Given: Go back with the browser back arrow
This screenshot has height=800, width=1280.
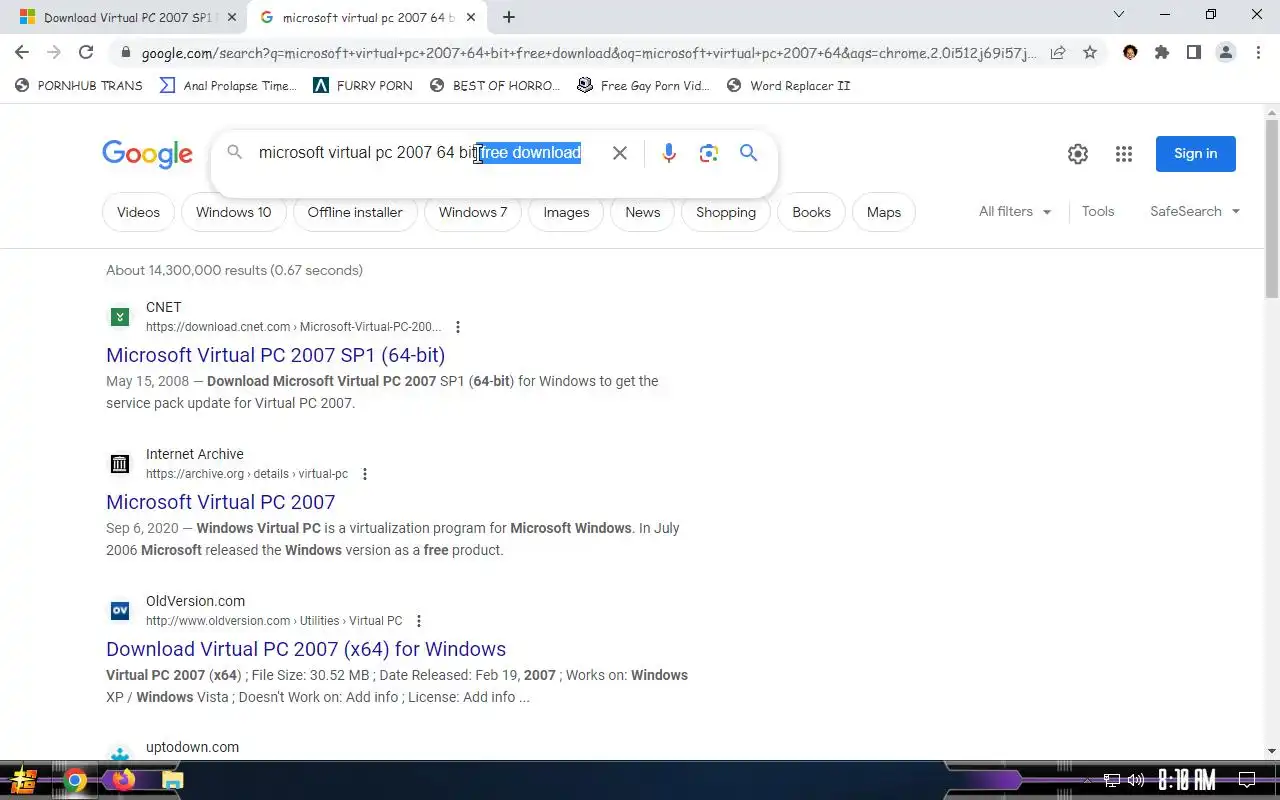Looking at the screenshot, I should coord(22,53).
